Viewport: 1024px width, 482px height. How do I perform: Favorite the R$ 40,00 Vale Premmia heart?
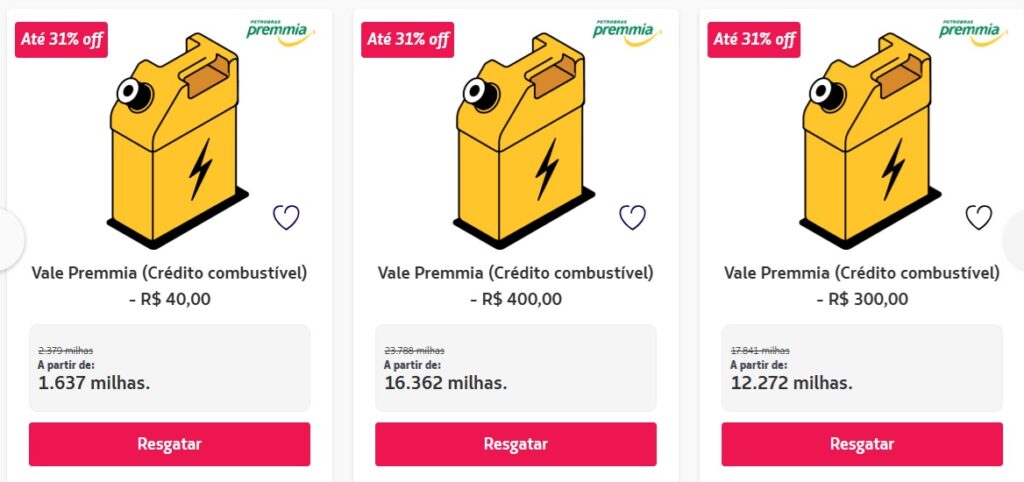(x=286, y=217)
